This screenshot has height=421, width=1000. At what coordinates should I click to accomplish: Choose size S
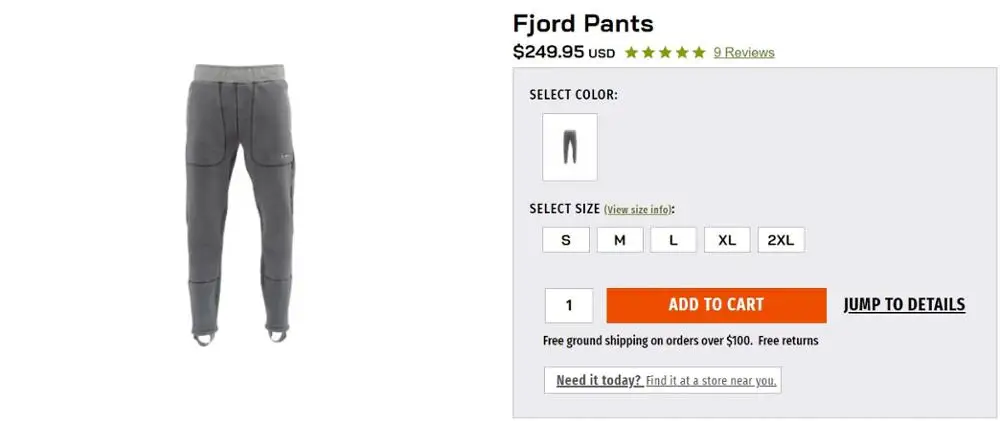(x=566, y=240)
